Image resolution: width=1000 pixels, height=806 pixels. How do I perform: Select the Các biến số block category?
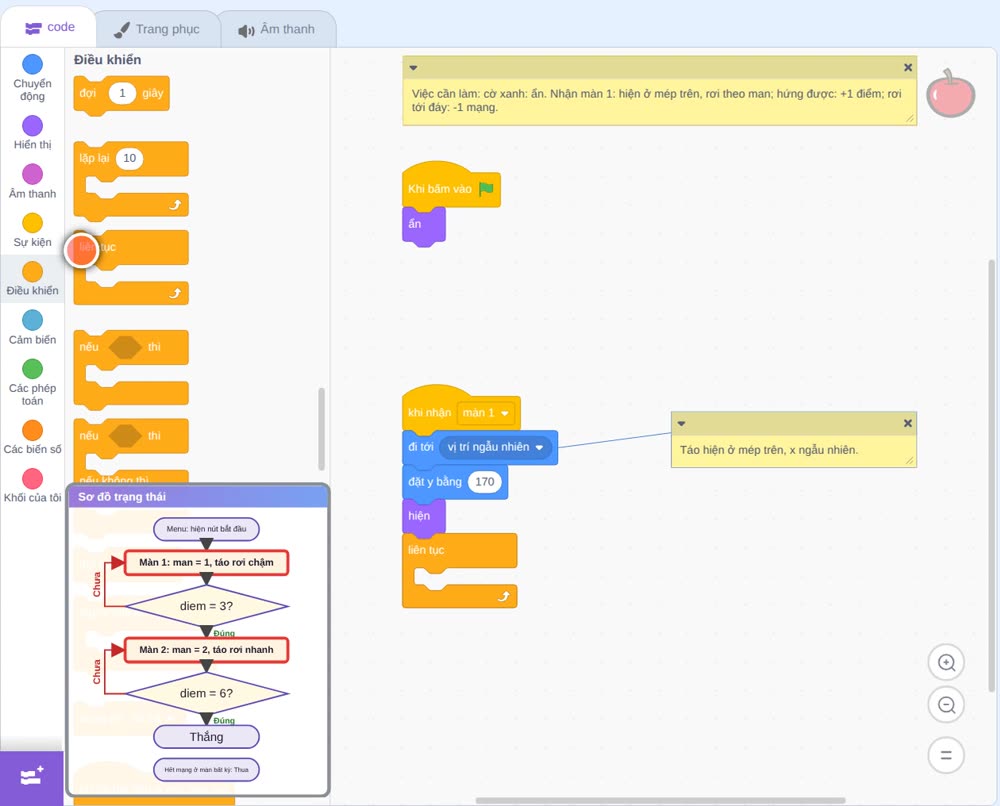pos(33,437)
